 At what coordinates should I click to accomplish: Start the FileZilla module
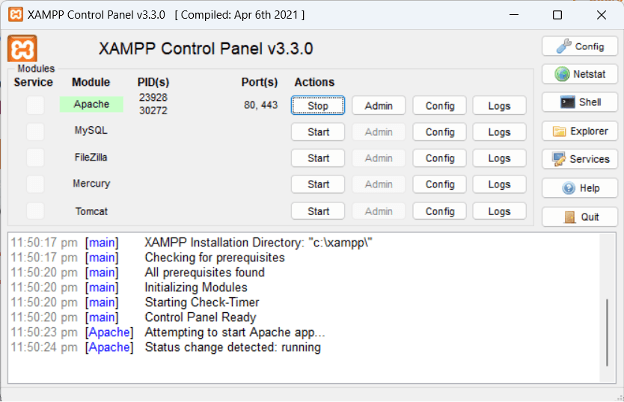pos(318,158)
